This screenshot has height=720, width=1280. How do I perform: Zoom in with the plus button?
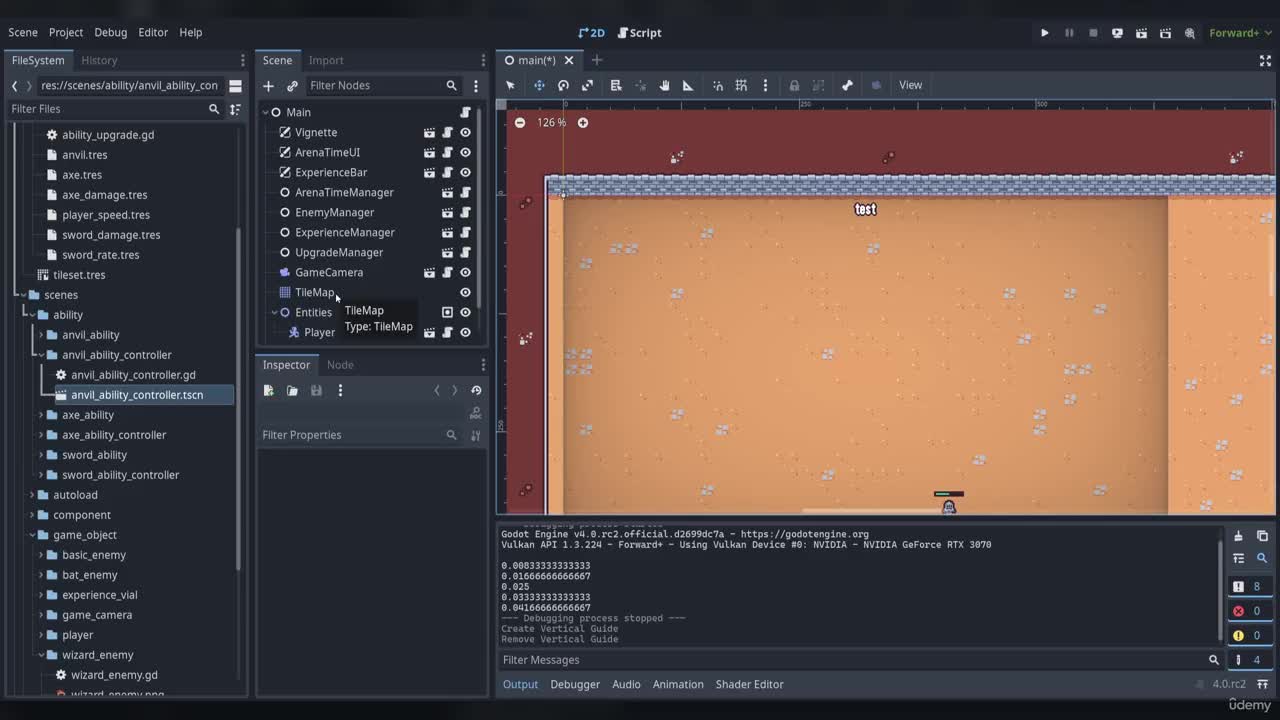click(583, 122)
